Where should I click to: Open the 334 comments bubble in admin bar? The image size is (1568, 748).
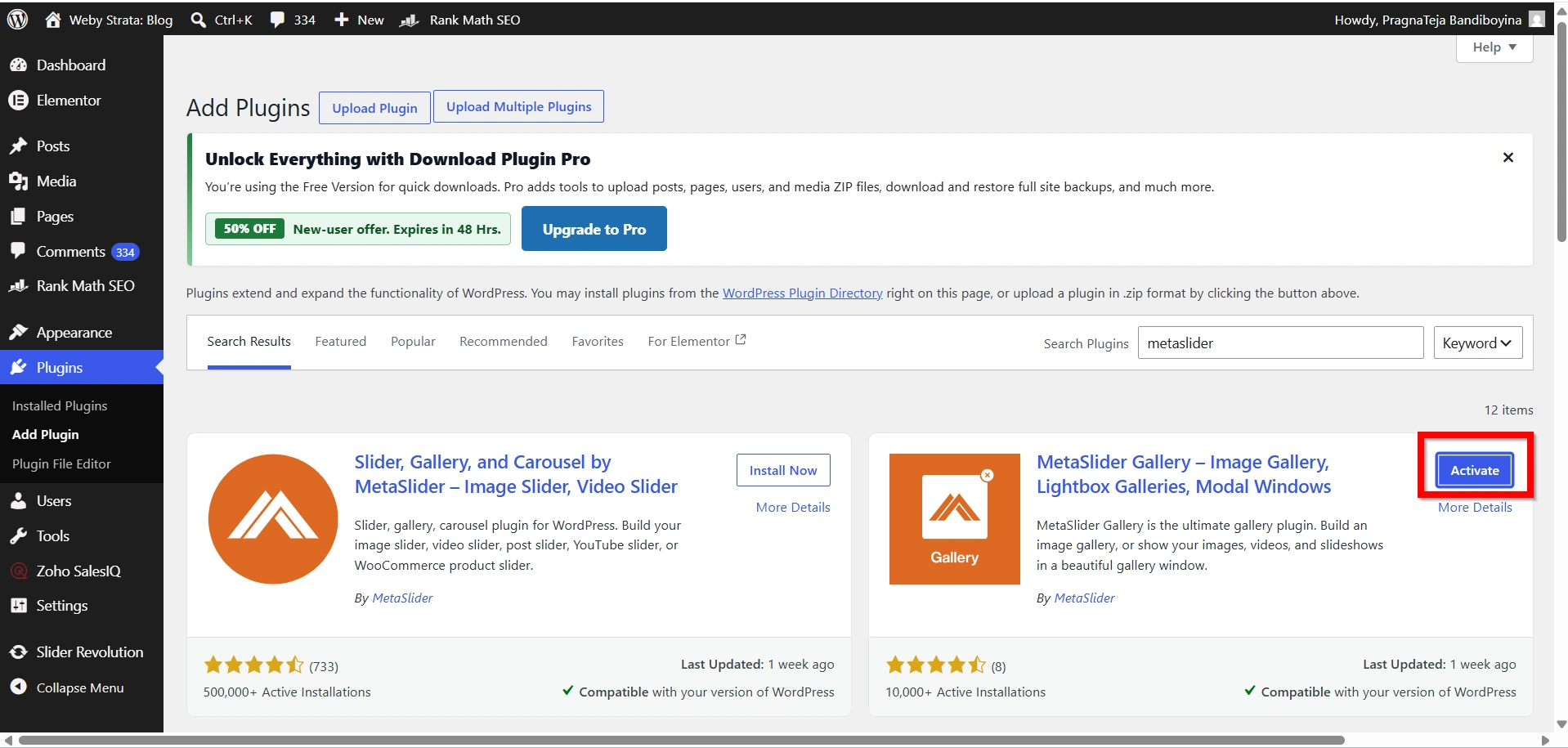pos(293,20)
